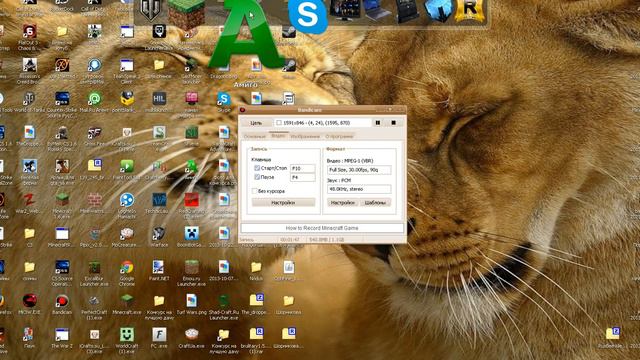Click the Шаблоны button
Image resolution: width=640 pixels, height=360 pixels.
(x=375, y=202)
